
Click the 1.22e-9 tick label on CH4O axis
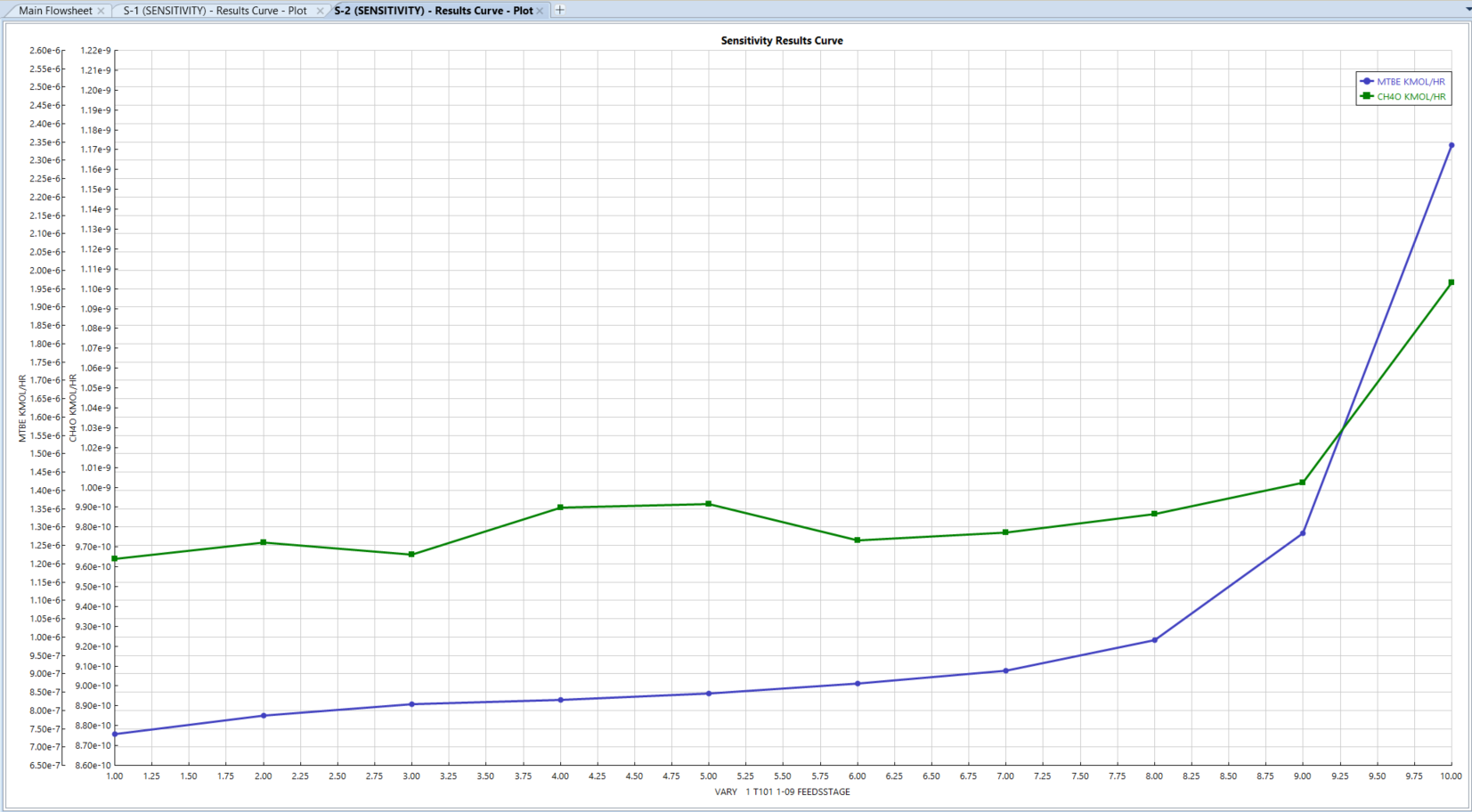point(96,51)
